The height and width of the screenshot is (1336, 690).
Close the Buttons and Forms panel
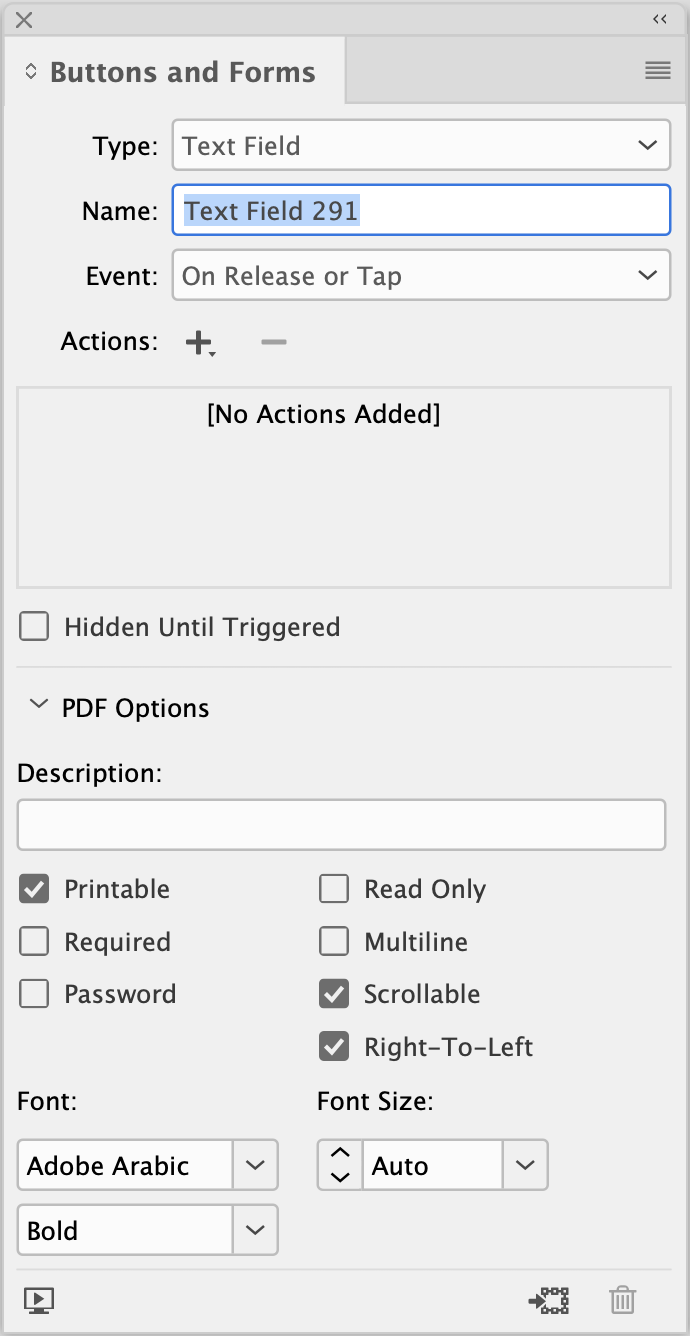coord(24,19)
